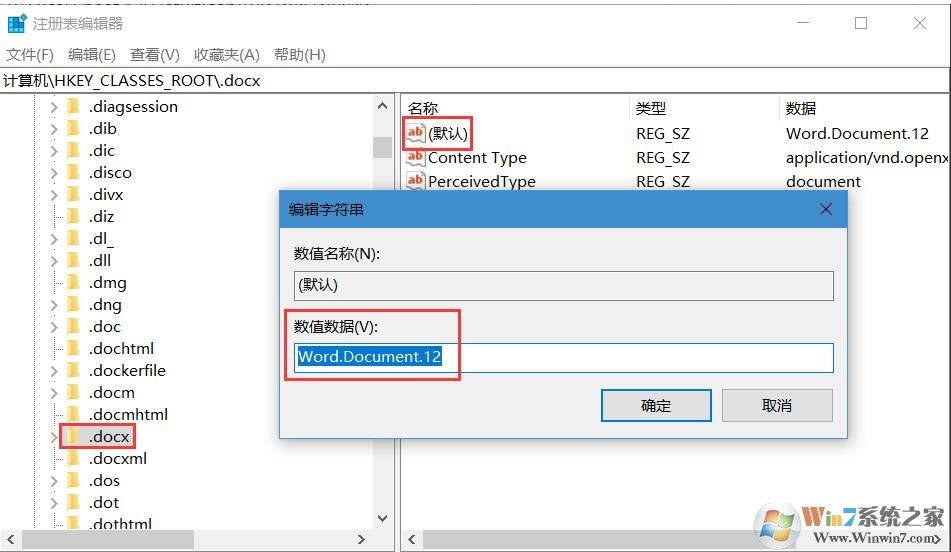Select the PerceivedType value name

482,181
